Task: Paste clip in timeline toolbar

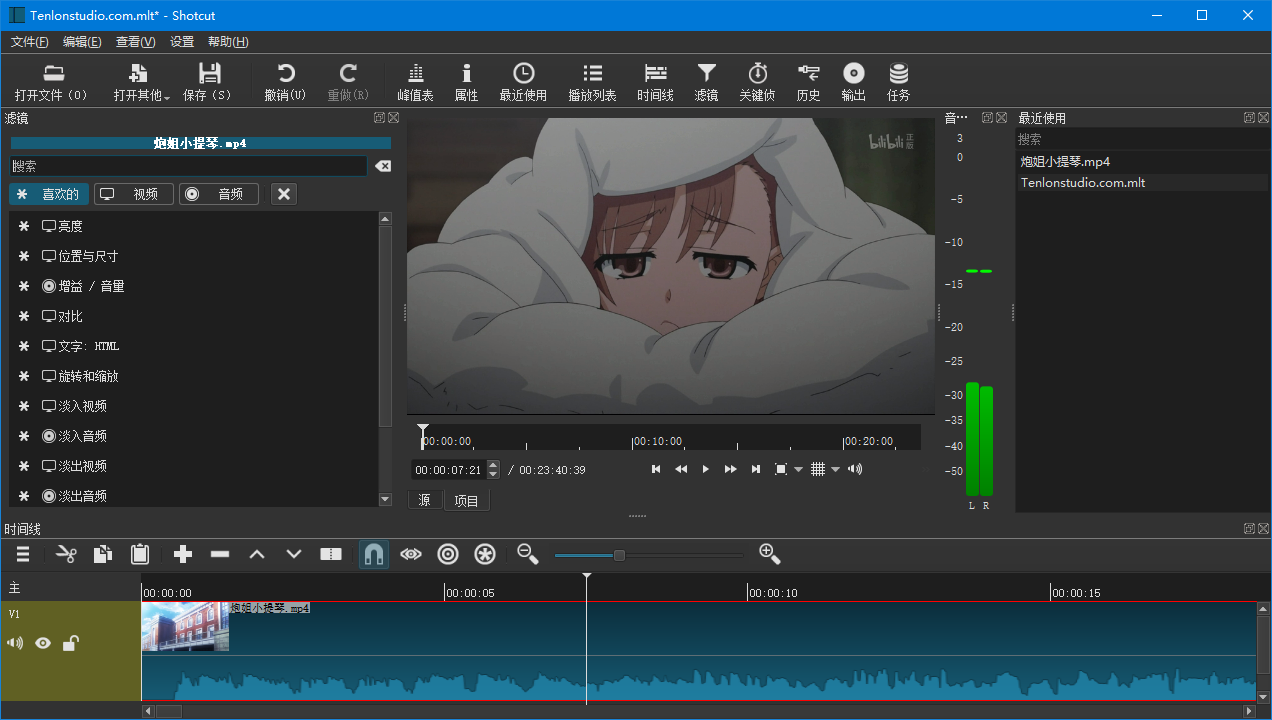Action: pos(140,554)
